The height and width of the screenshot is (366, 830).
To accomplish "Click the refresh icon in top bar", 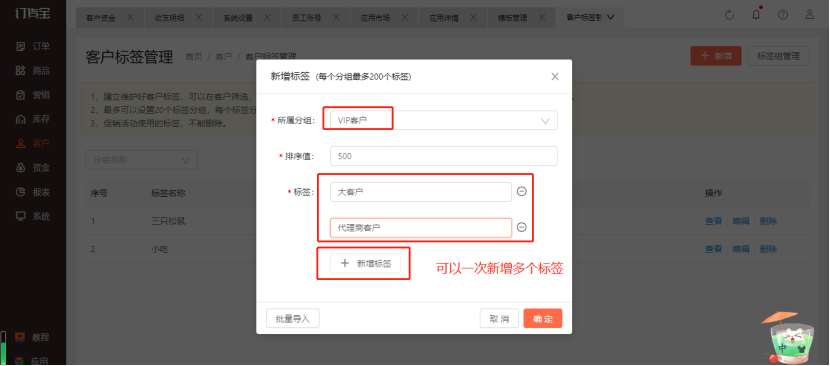I will [729, 15].
